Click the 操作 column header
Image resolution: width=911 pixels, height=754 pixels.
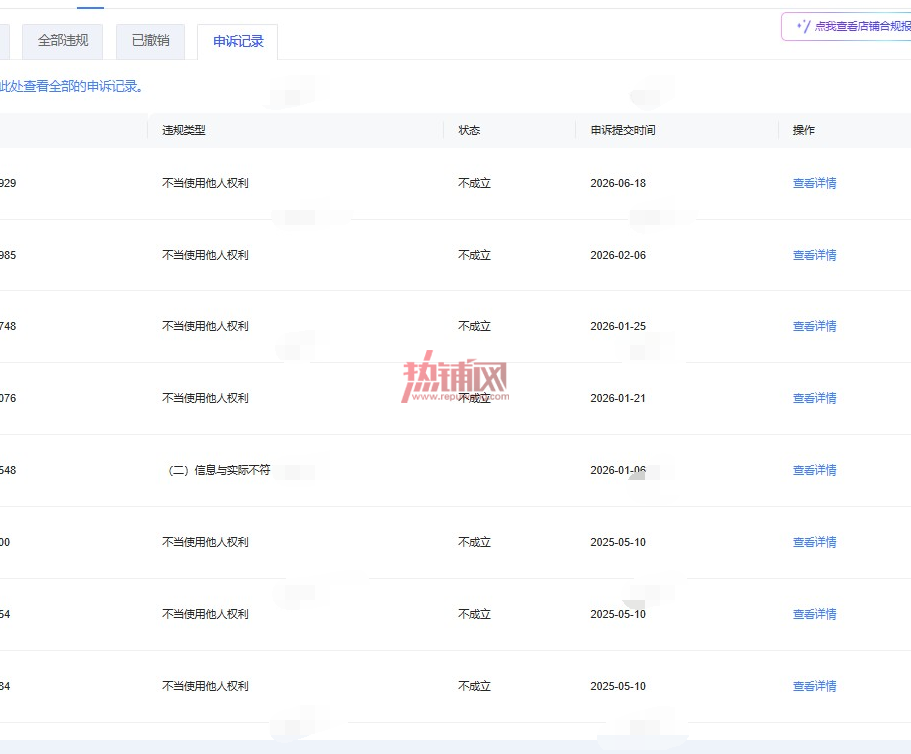804,130
